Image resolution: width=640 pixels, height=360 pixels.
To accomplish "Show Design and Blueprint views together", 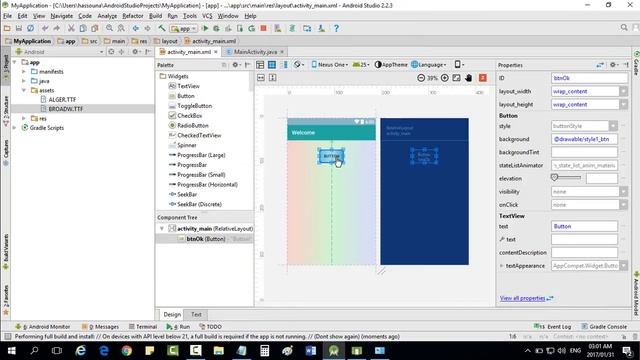I will 285,64.
